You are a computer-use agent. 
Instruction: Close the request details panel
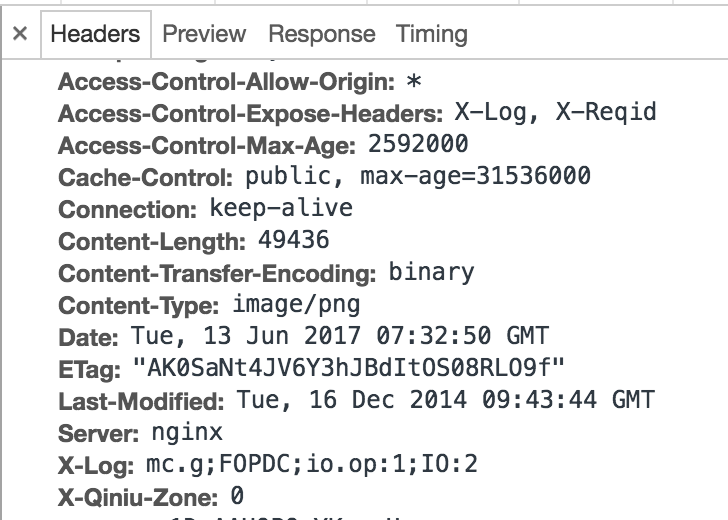20,33
